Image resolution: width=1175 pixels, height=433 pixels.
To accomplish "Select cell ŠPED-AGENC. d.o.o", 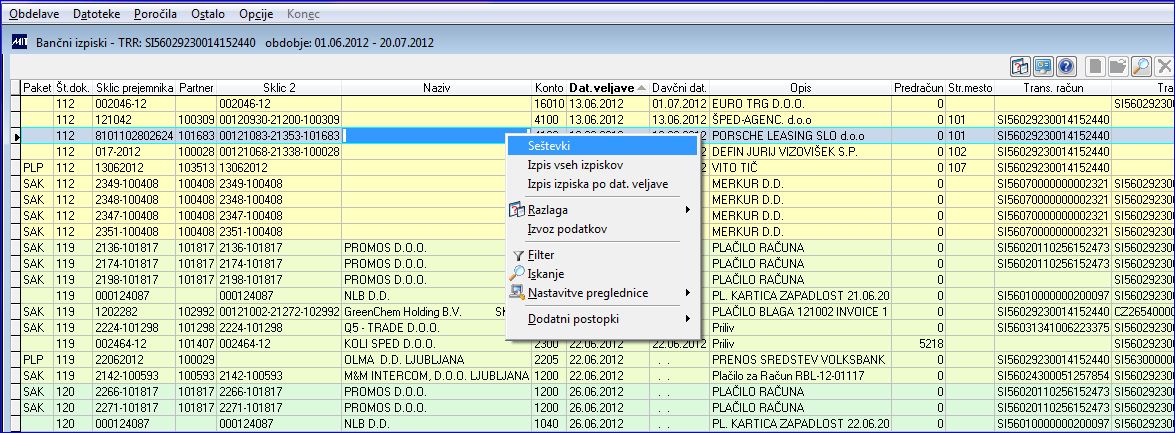I will (x=800, y=119).
